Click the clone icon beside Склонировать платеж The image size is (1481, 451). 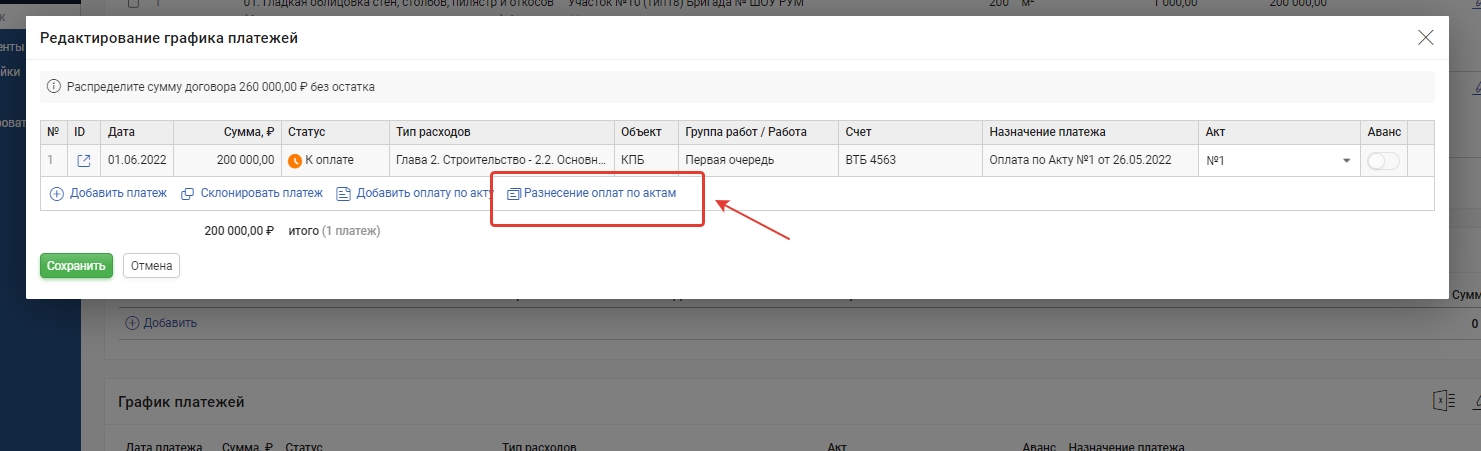point(187,194)
